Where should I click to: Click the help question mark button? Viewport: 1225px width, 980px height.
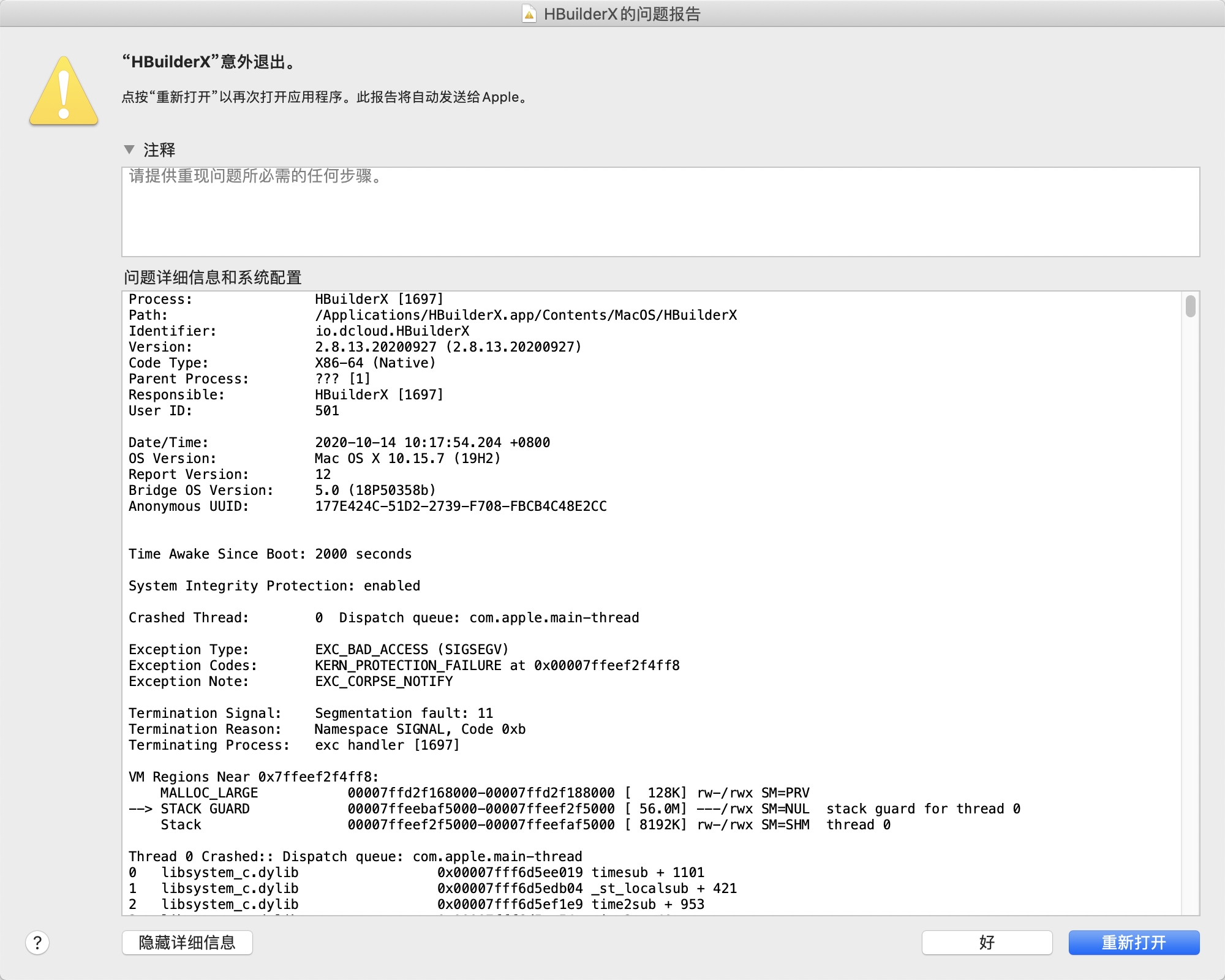(37, 943)
